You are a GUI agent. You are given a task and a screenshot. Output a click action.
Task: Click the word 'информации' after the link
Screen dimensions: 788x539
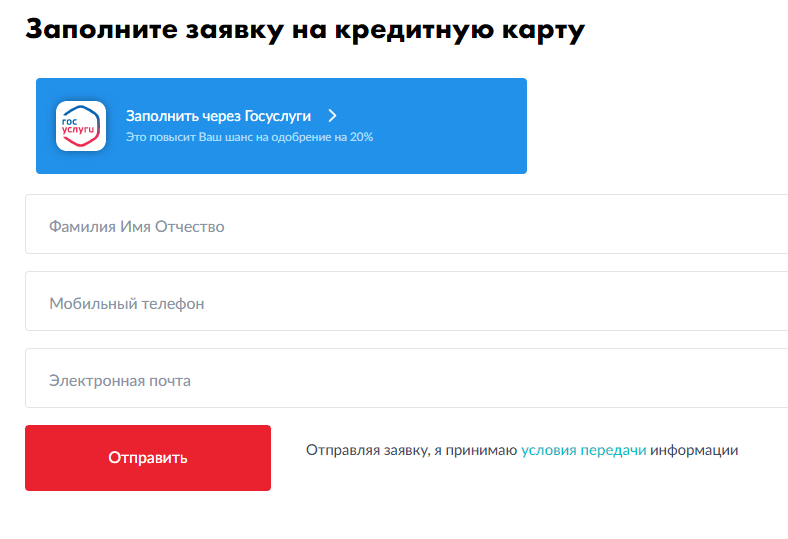pyautogui.click(x=694, y=450)
